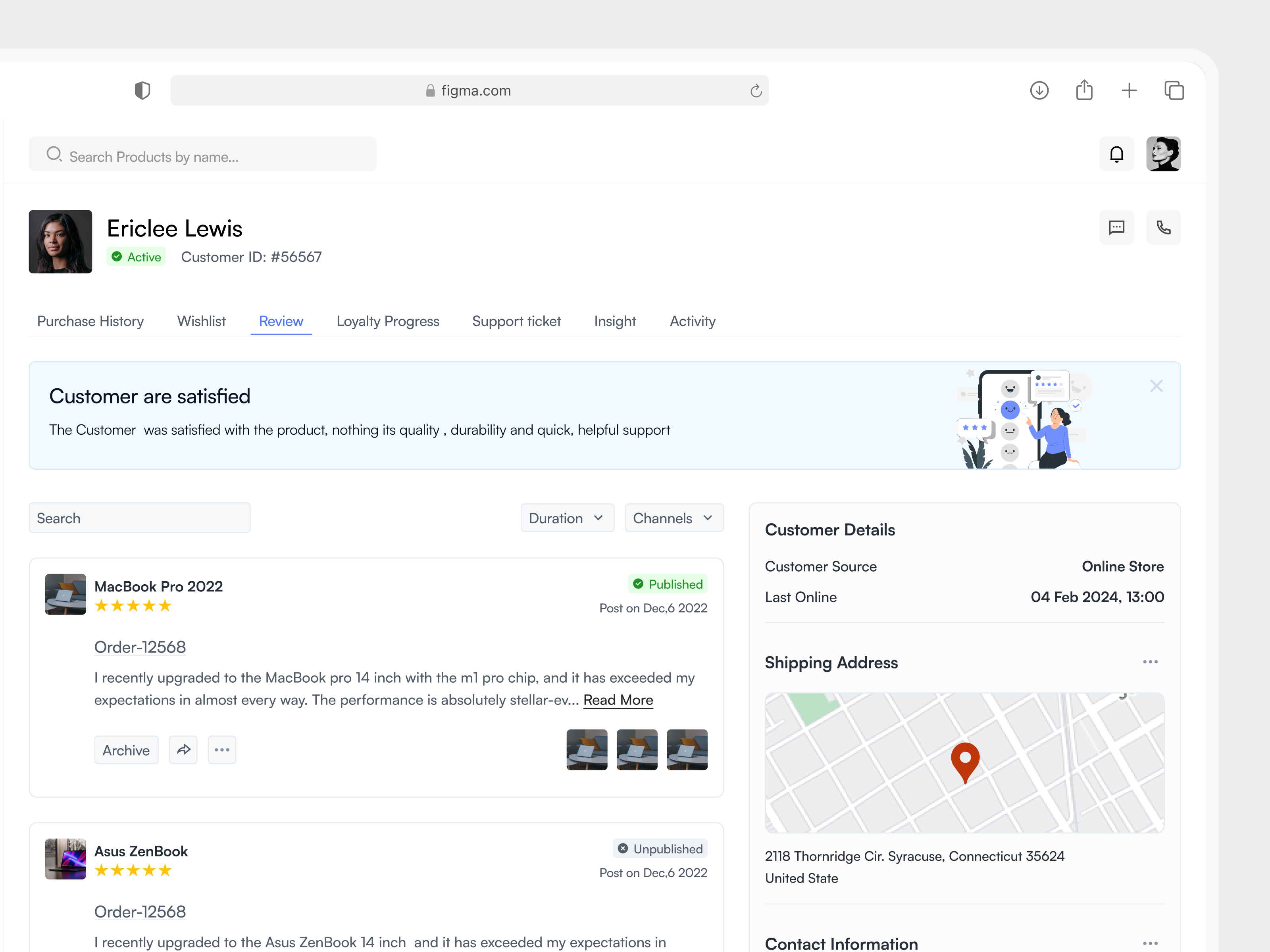The width and height of the screenshot is (1270, 952).
Task: Focus the Search Products by name field
Action: (202, 154)
